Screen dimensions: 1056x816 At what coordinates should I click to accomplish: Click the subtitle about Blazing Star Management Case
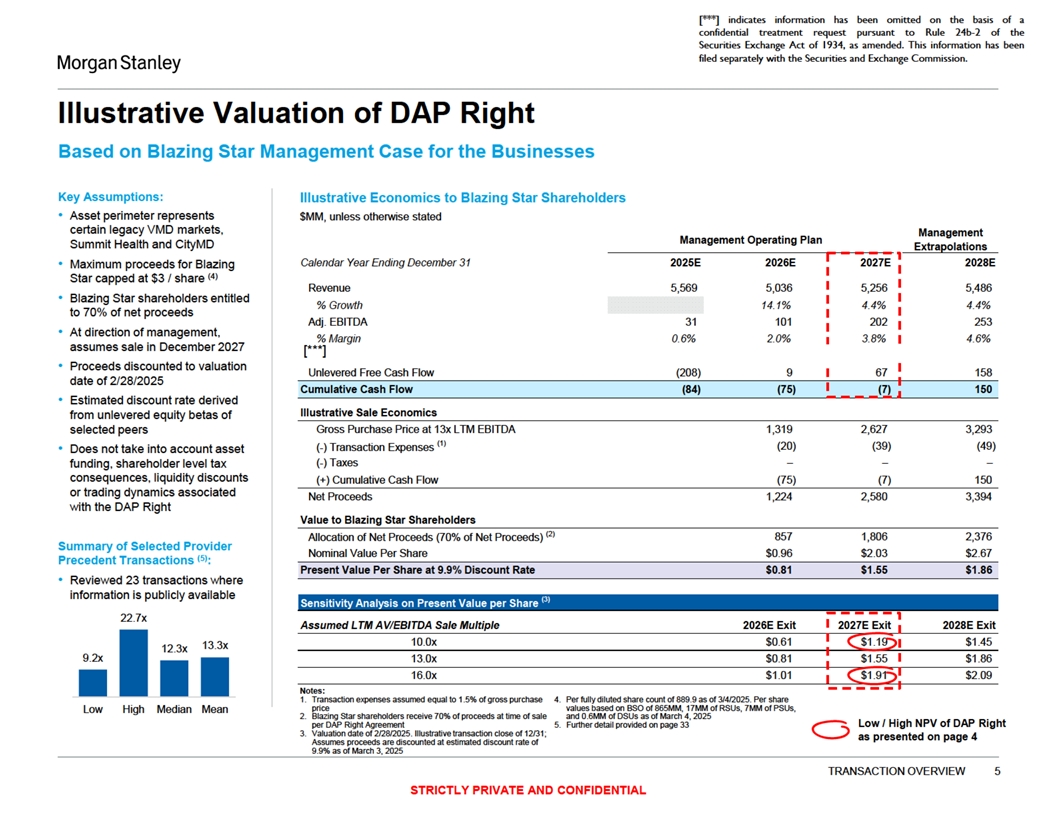pos(326,151)
